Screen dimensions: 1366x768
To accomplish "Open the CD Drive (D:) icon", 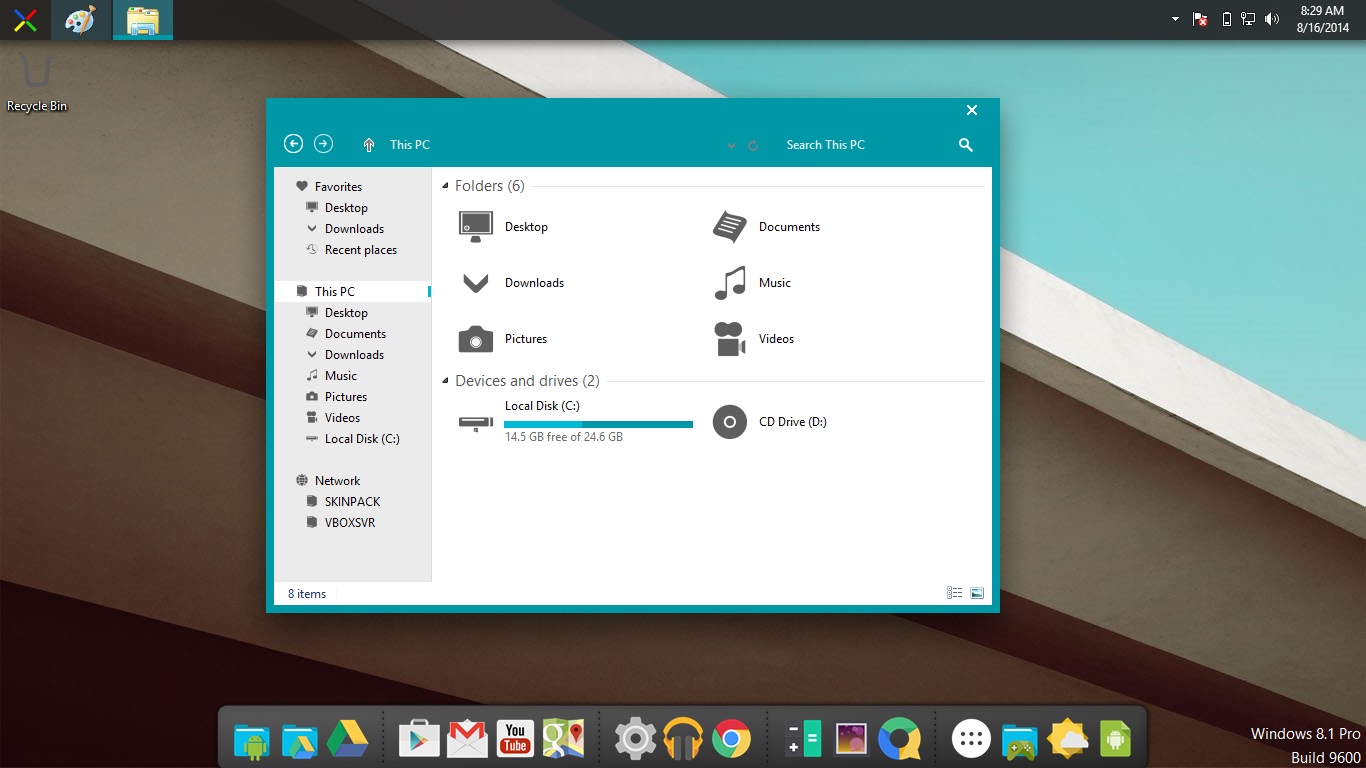I will (x=730, y=422).
